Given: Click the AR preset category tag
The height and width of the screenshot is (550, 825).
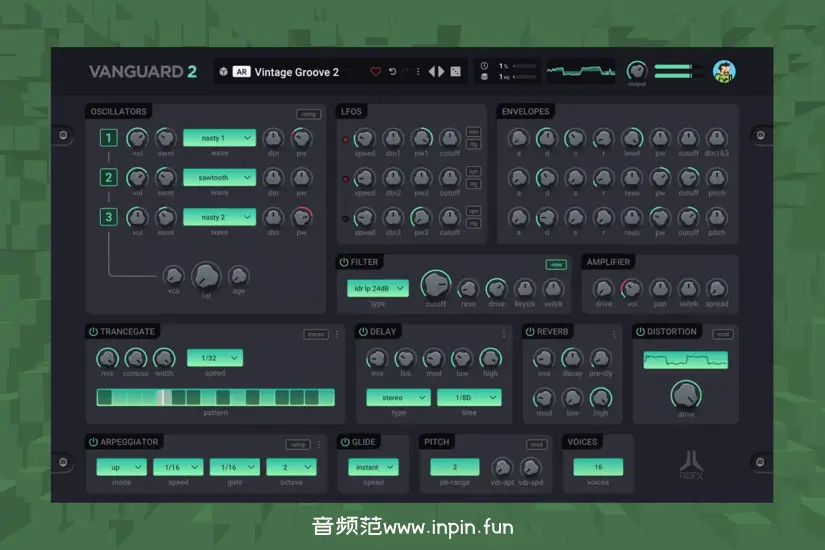Looking at the screenshot, I should (x=241, y=72).
